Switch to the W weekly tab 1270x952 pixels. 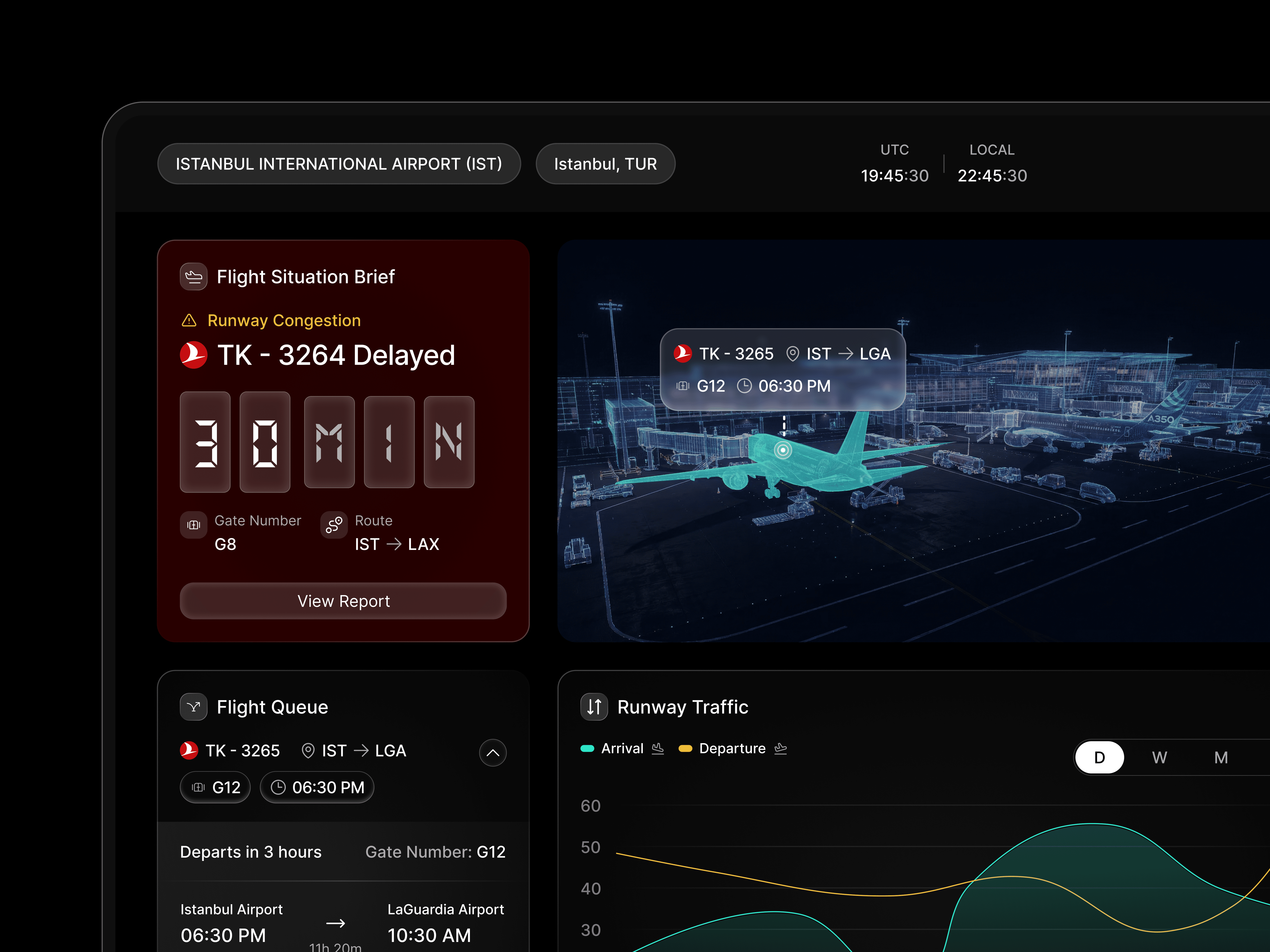point(1160,757)
